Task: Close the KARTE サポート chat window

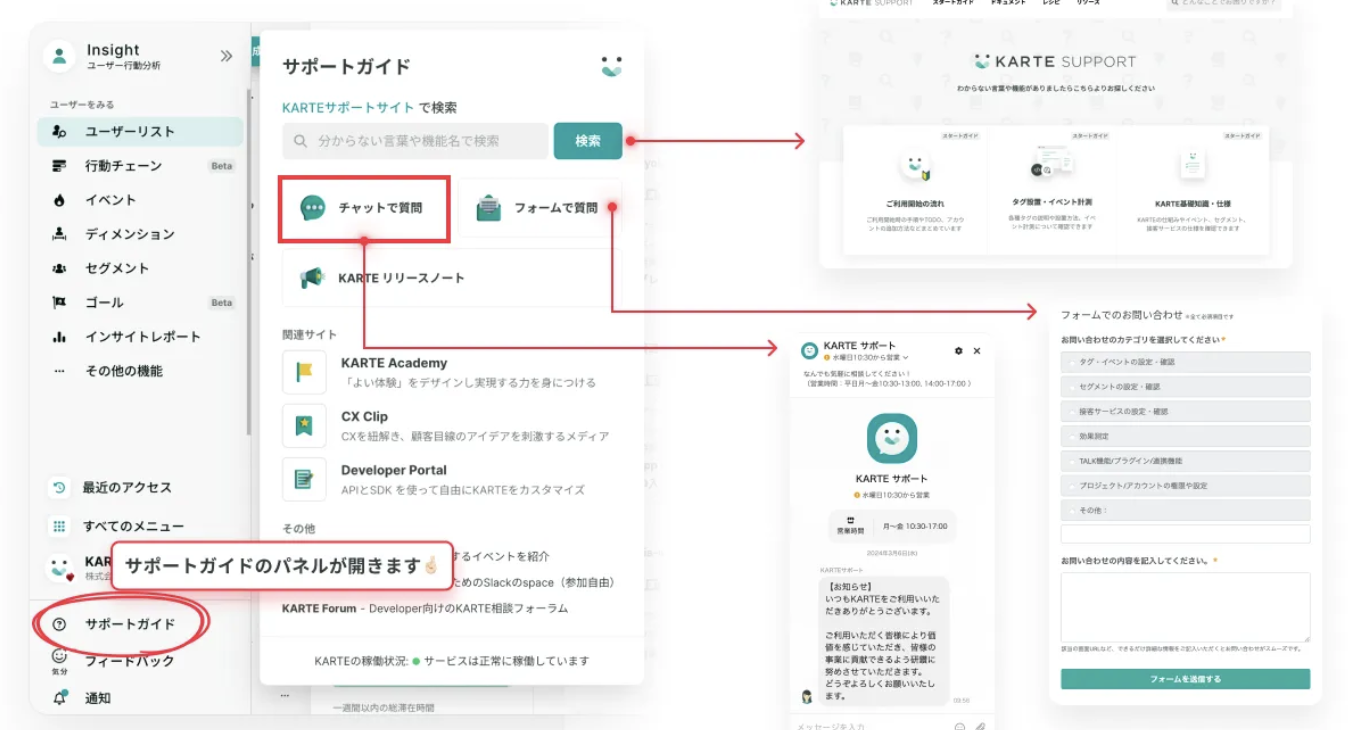Action: pyautogui.click(x=977, y=351)
